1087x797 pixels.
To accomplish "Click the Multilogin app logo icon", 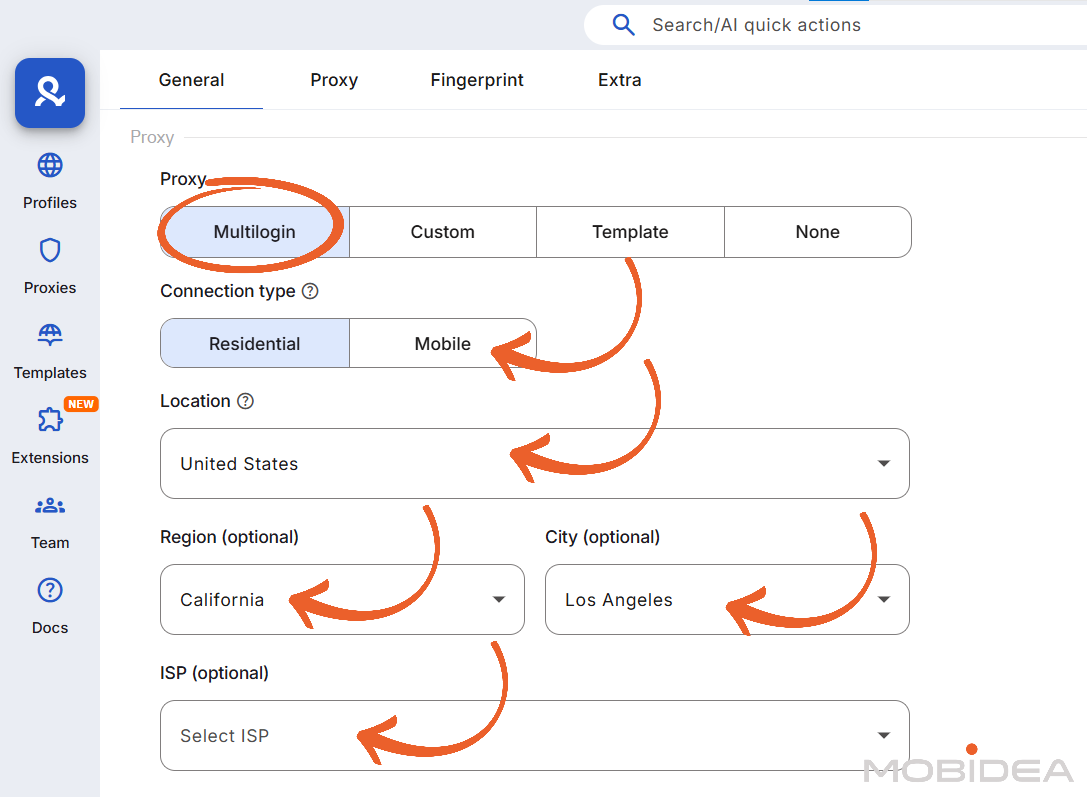I will (50, 93).
